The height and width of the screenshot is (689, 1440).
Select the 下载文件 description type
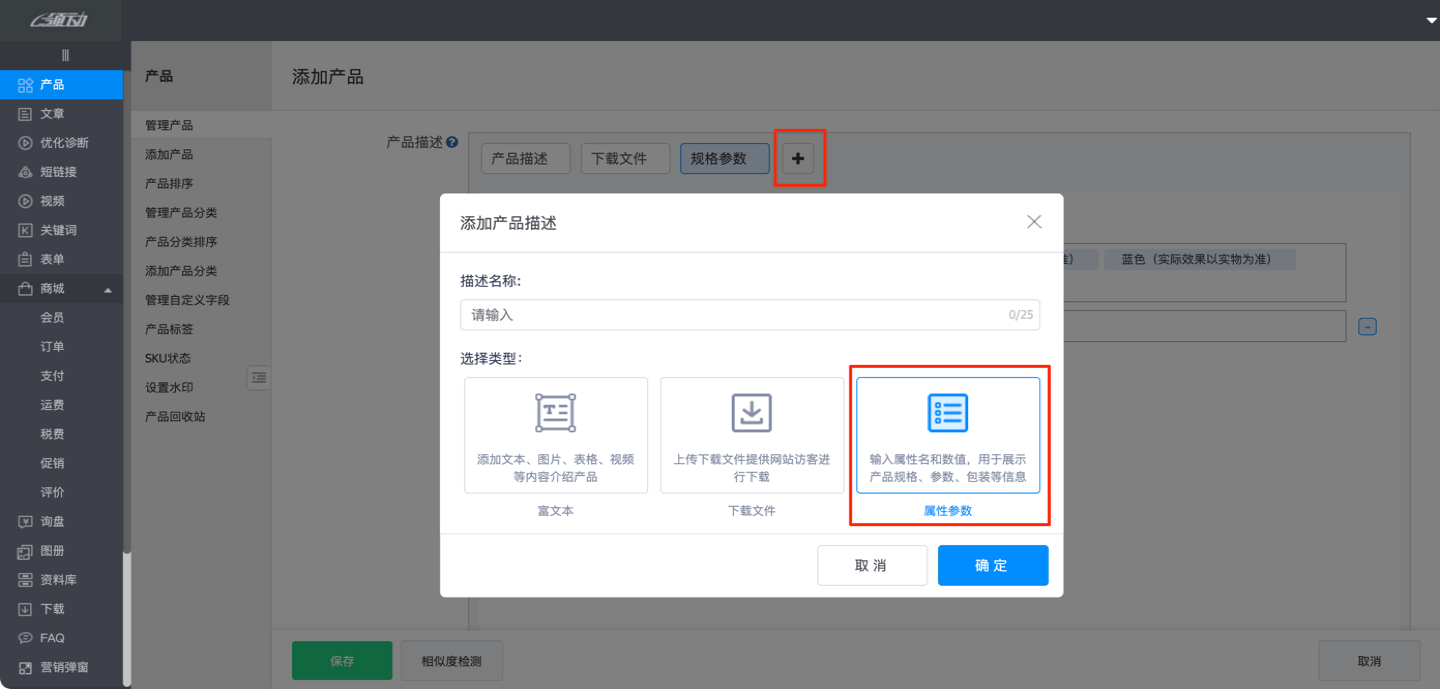click(x=751, y=435)
